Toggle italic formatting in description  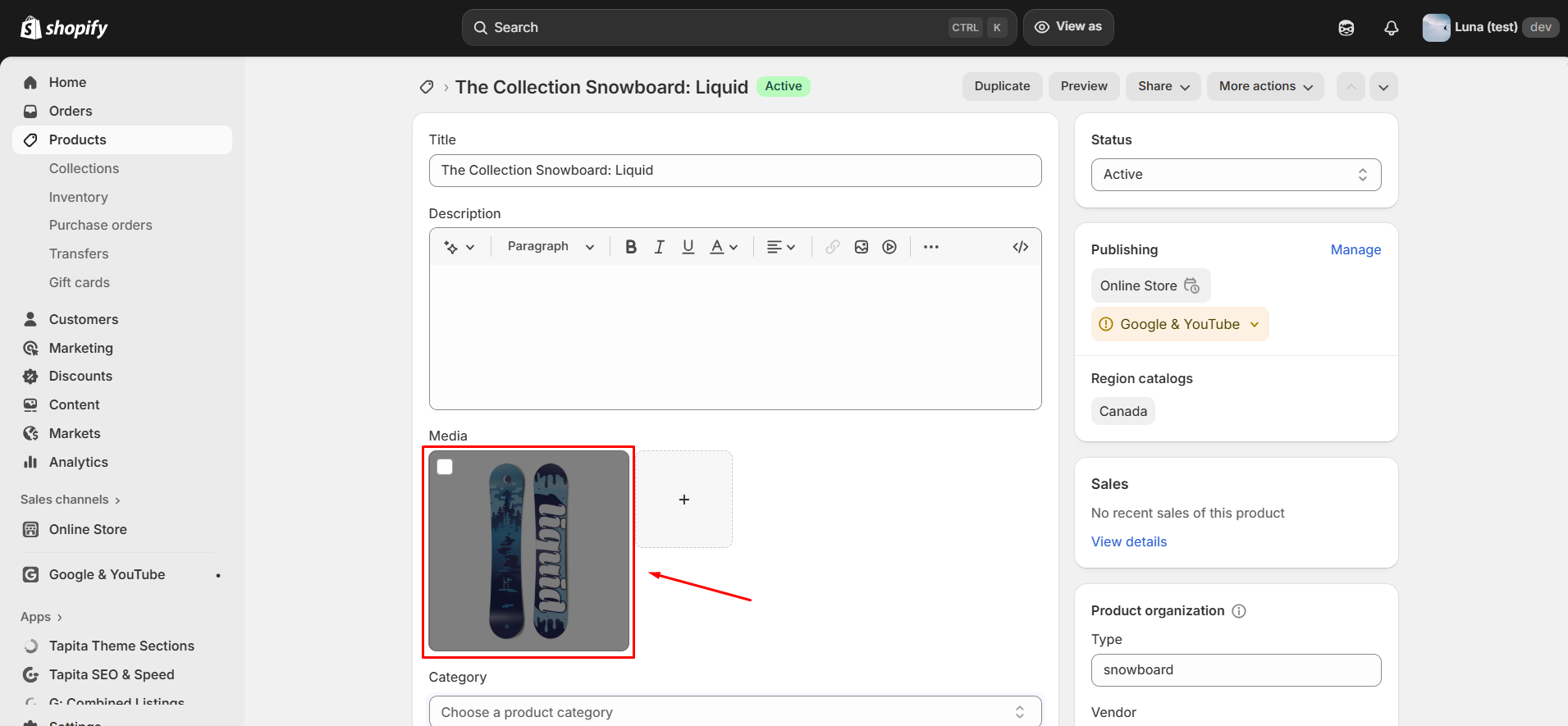pos(660,247)
